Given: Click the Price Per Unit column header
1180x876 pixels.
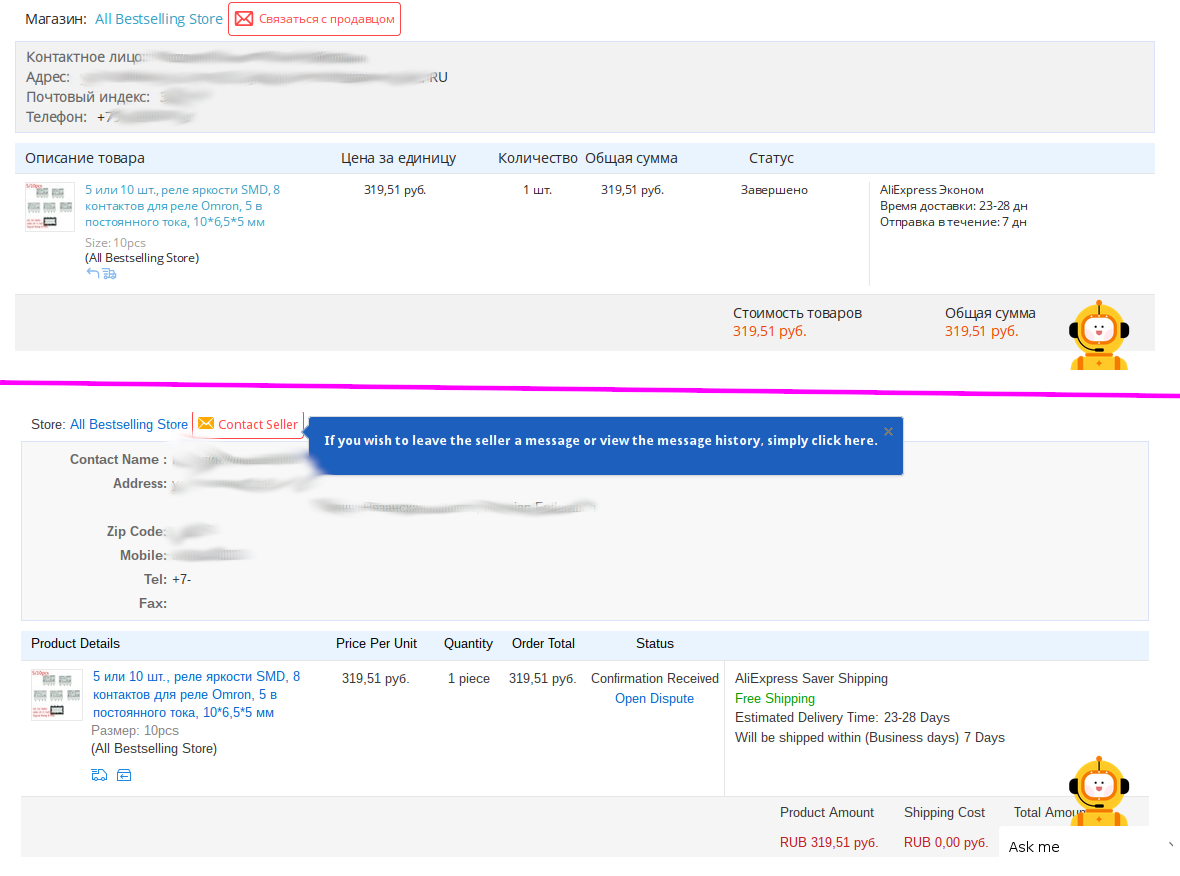Looking at the screenshot, I should pyautogui.click(x=376, y=643).
